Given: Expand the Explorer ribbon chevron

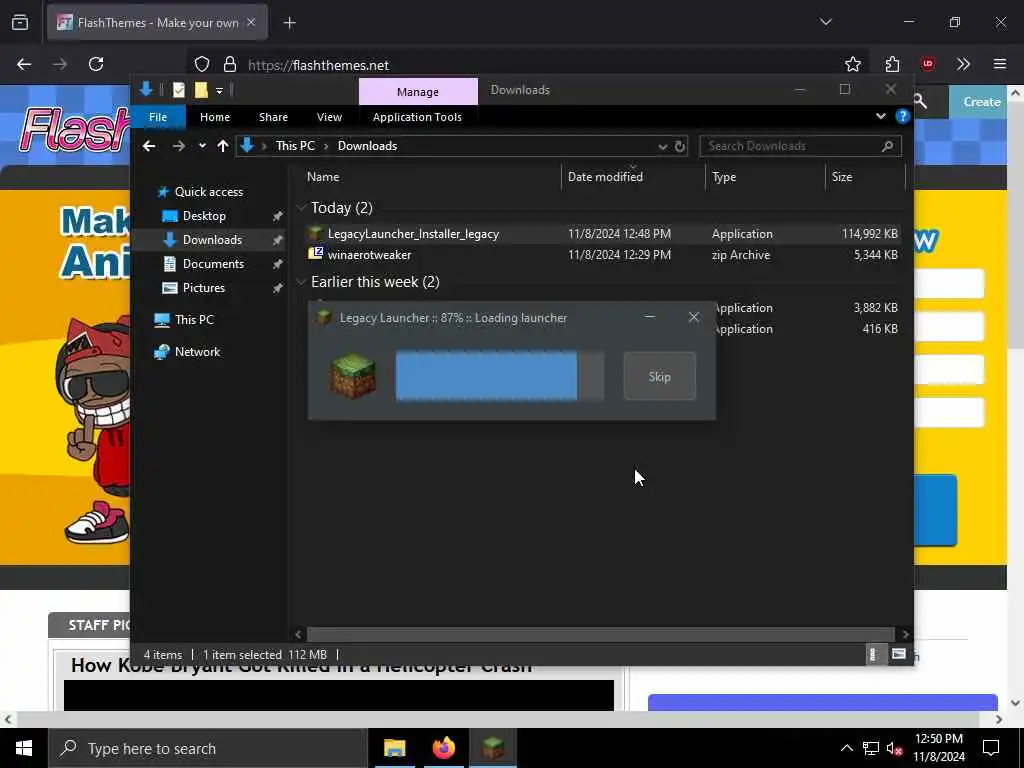Looking at the screenshot, I should (x=880, y=116).
